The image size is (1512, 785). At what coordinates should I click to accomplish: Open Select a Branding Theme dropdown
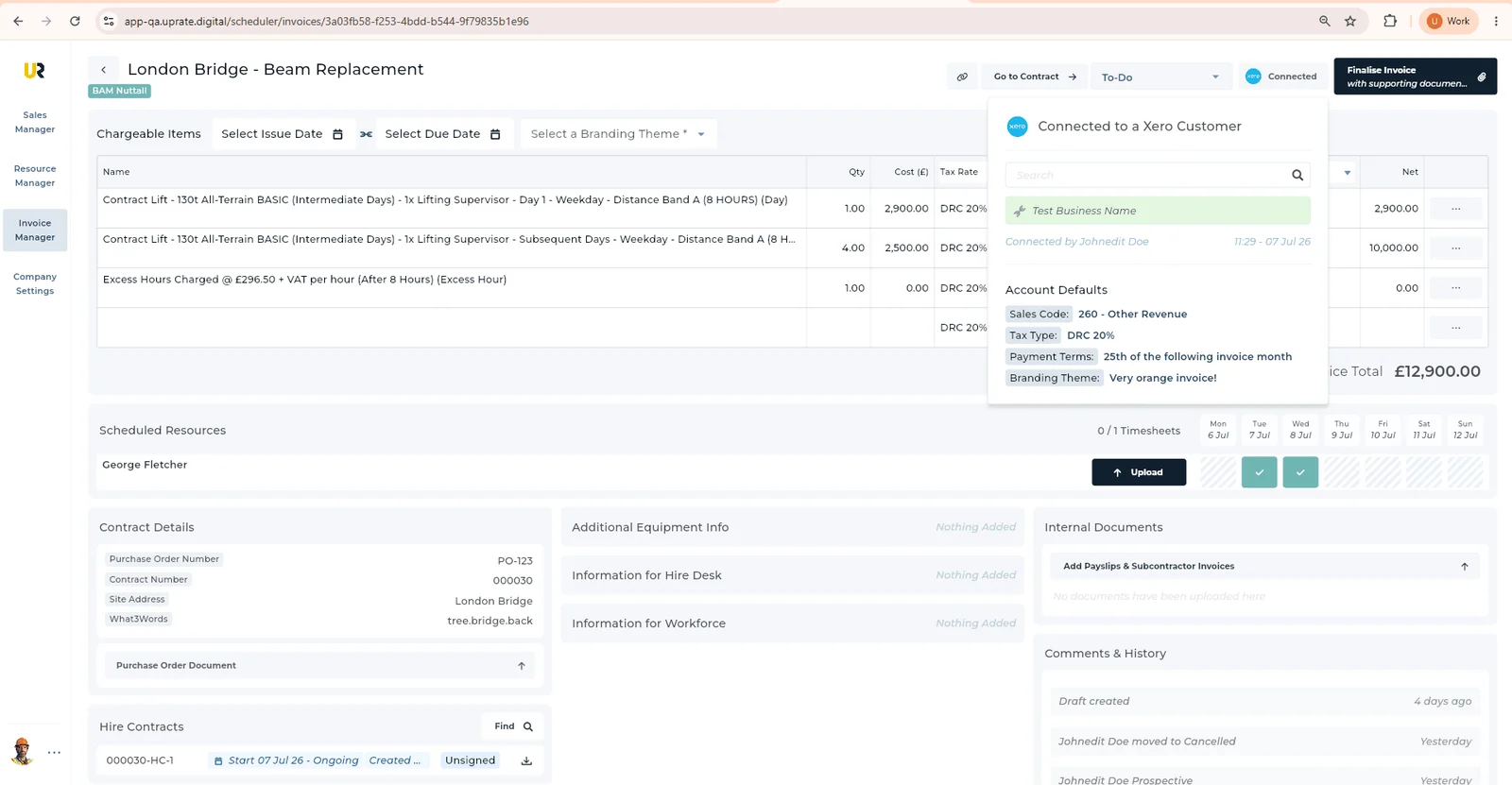click(x=618, y=134)
